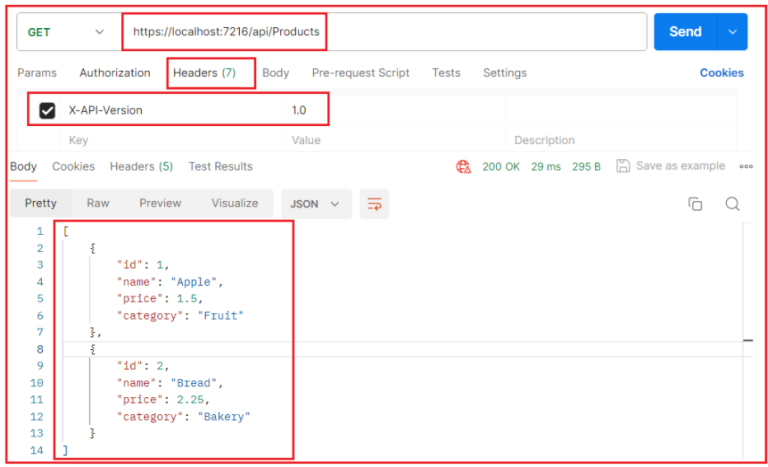Open search in response body

[732, 204]
